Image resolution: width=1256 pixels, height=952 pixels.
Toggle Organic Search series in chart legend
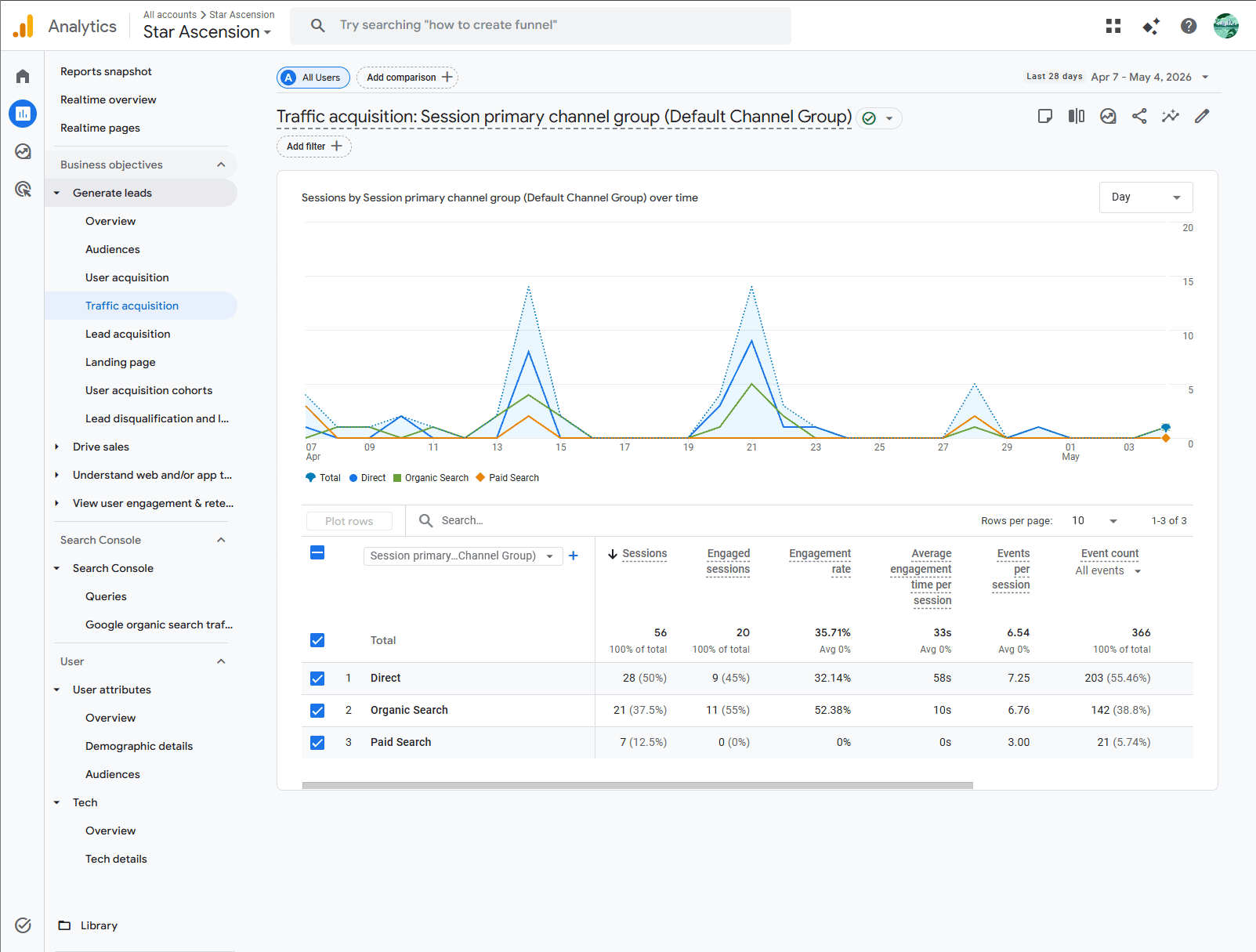(431, 478)
